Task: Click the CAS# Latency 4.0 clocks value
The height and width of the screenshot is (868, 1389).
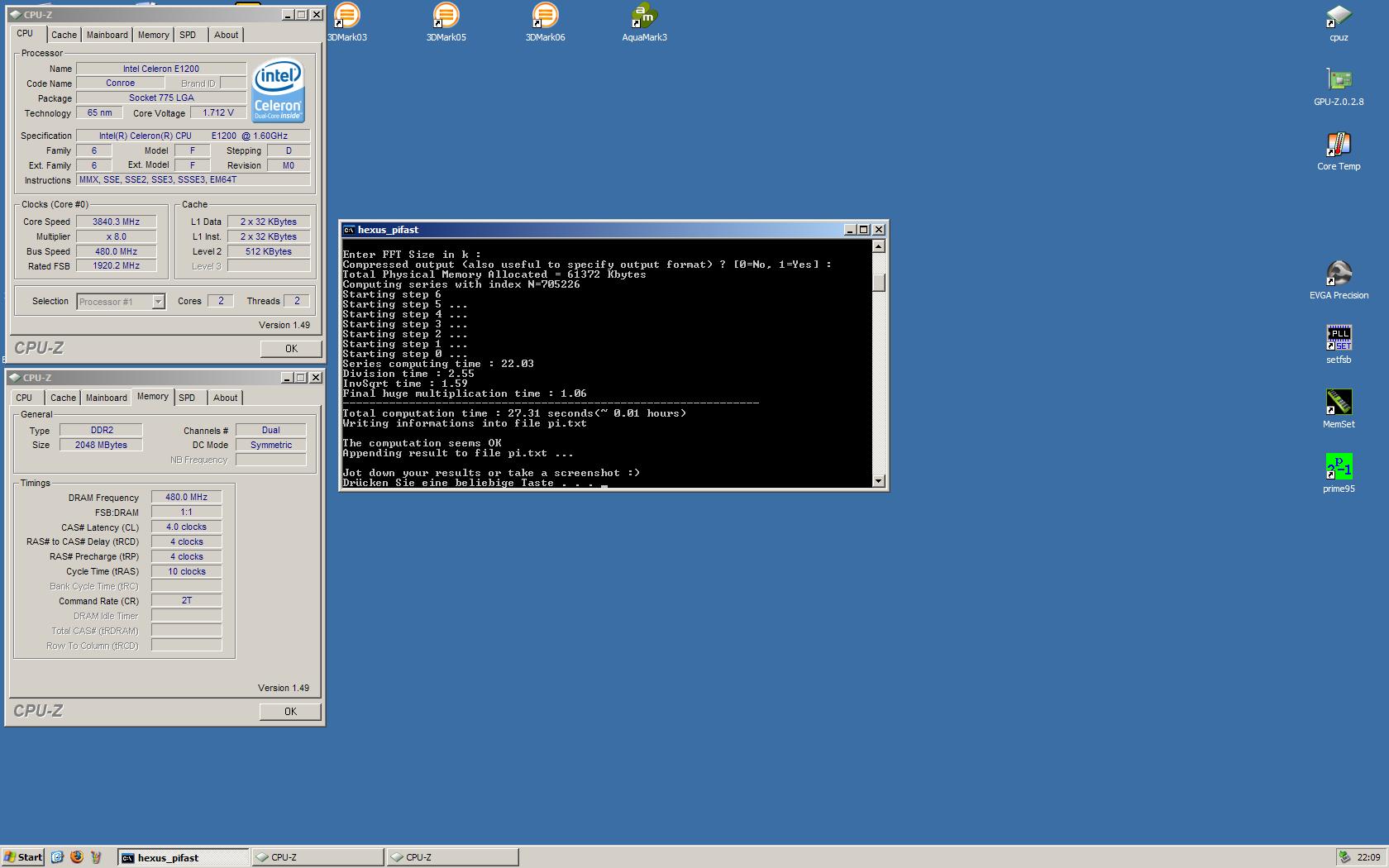Action: coord(186,527)
